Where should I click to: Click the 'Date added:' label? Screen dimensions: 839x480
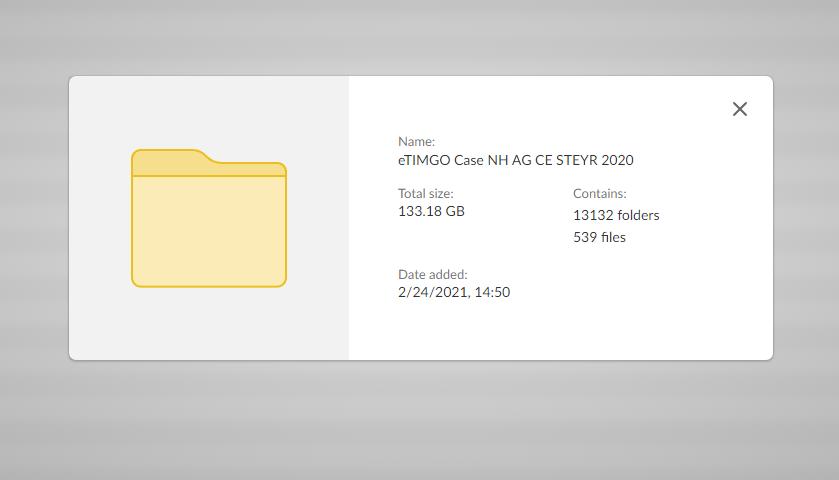432,275
